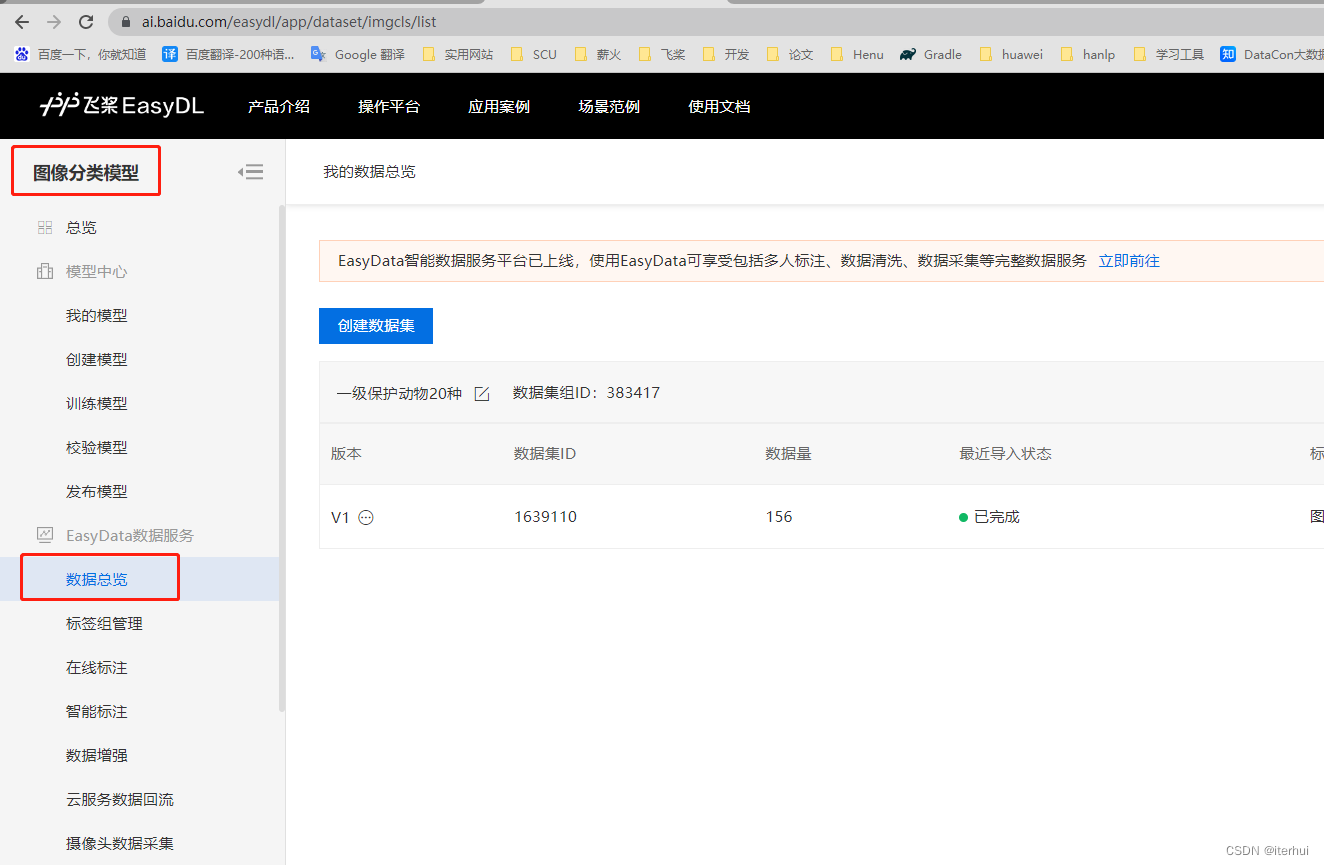The image size is (1324, 865).
Task: Click the browser back arrow
Action: [x=21, y=21]
